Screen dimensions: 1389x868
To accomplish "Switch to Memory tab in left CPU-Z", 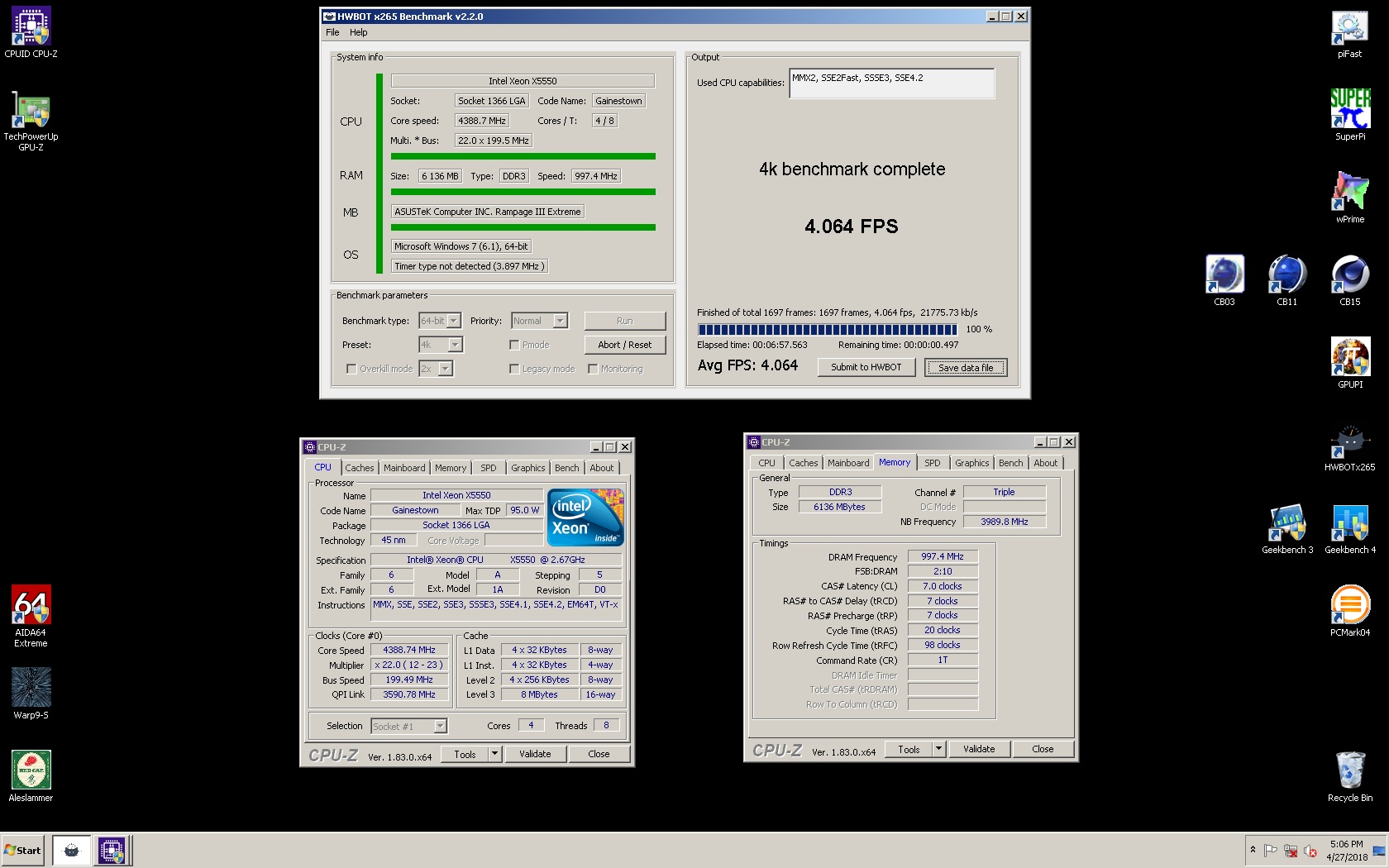I will click(x=451, y=468).
